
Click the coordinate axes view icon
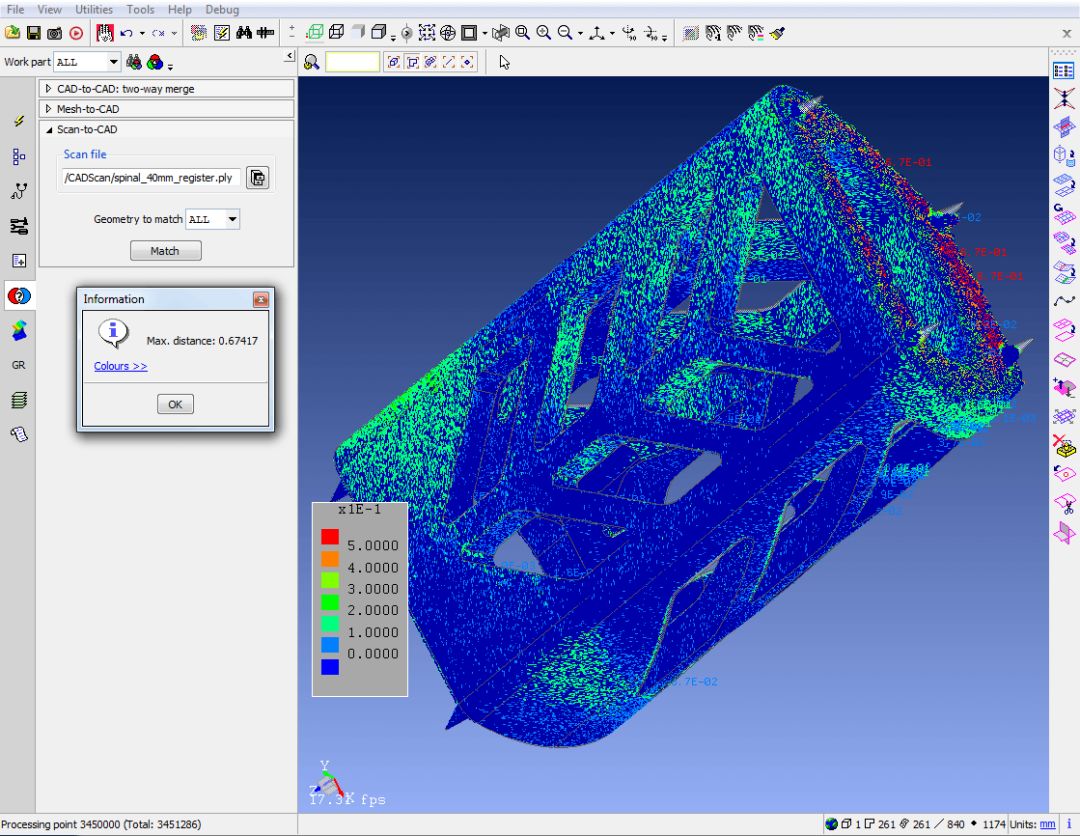click(x=596, y=33)
